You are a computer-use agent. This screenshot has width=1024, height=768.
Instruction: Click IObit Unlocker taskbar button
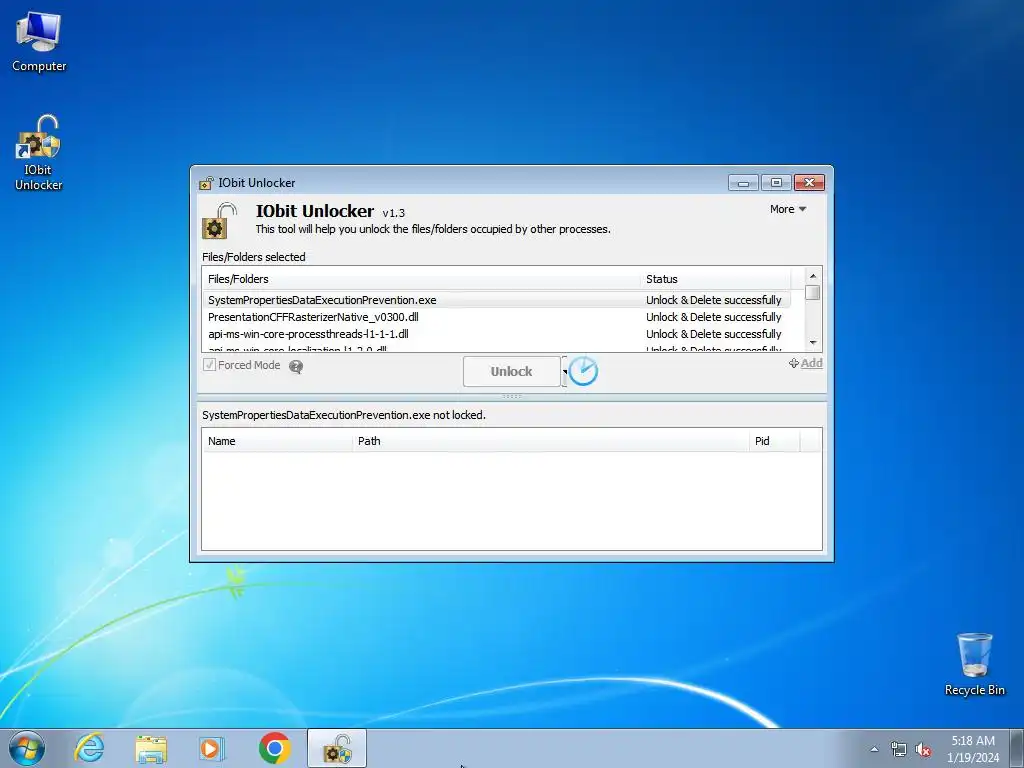[337, 748]
